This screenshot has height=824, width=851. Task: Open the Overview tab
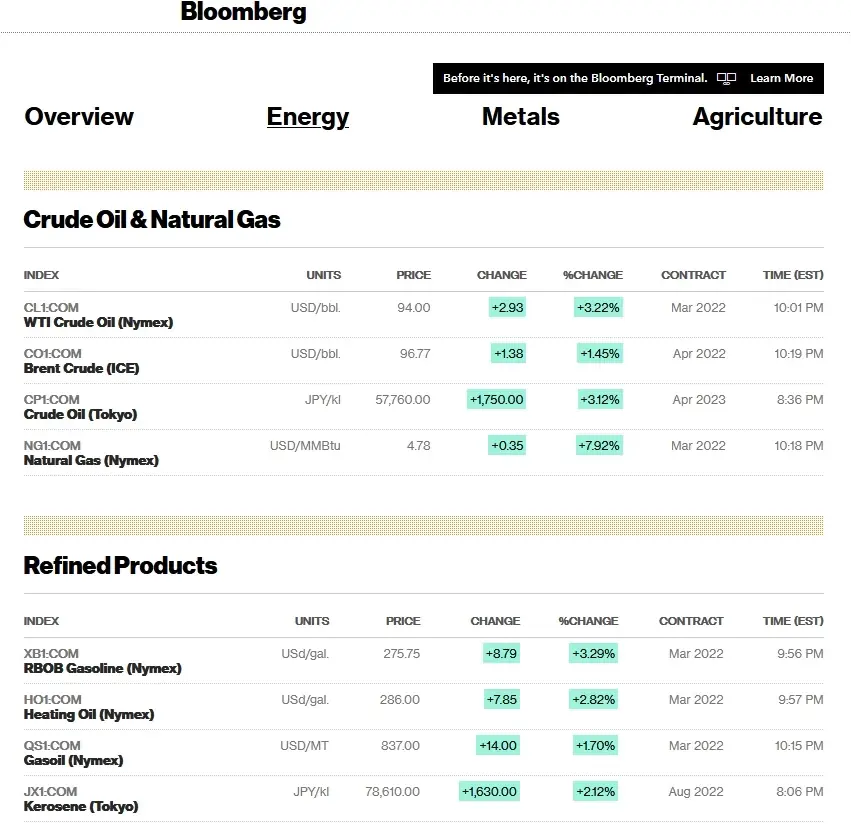79,117
